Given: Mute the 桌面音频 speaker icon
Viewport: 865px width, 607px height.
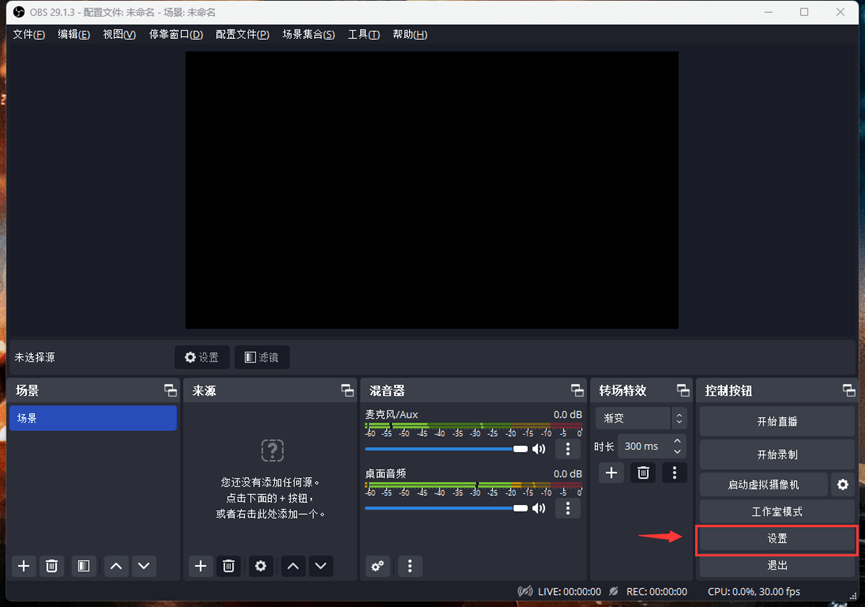Looking at the screenshot, I should coord(539,508).
